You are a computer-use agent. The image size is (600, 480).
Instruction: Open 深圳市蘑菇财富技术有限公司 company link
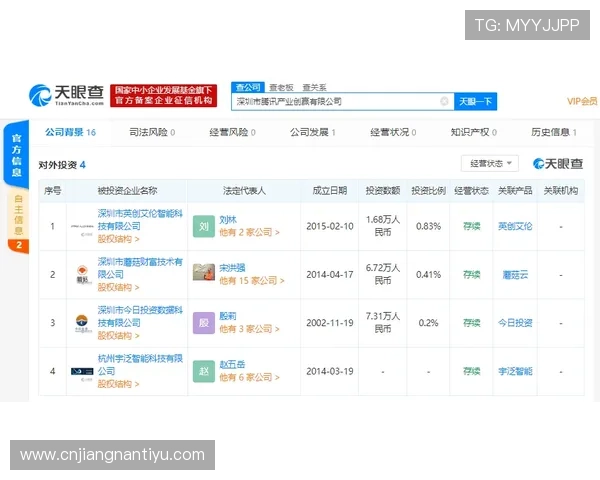pyautogui.click(x=140, y=268)
